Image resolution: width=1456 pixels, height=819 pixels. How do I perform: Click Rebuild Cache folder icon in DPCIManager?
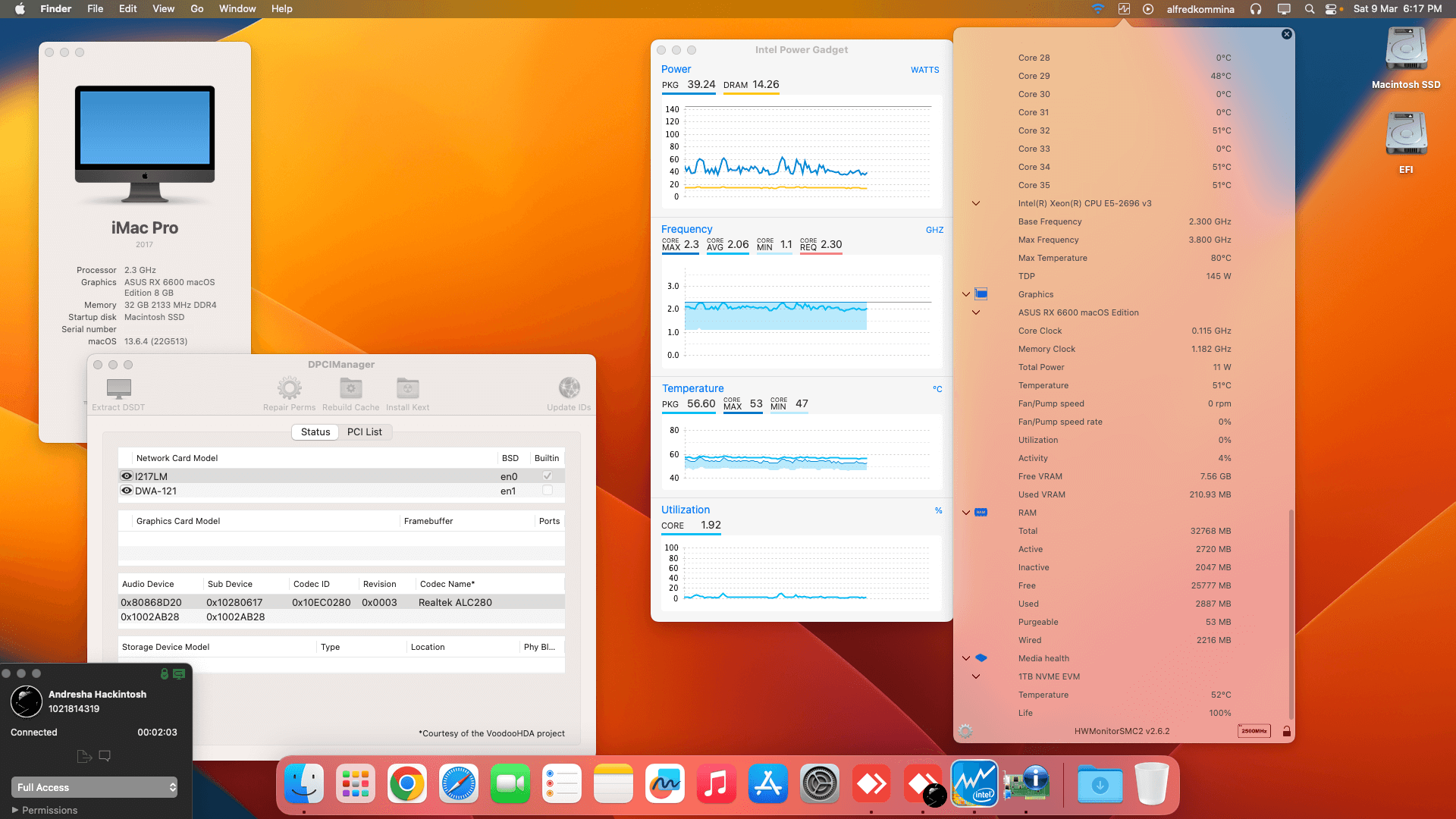click(x=350, y=388)
